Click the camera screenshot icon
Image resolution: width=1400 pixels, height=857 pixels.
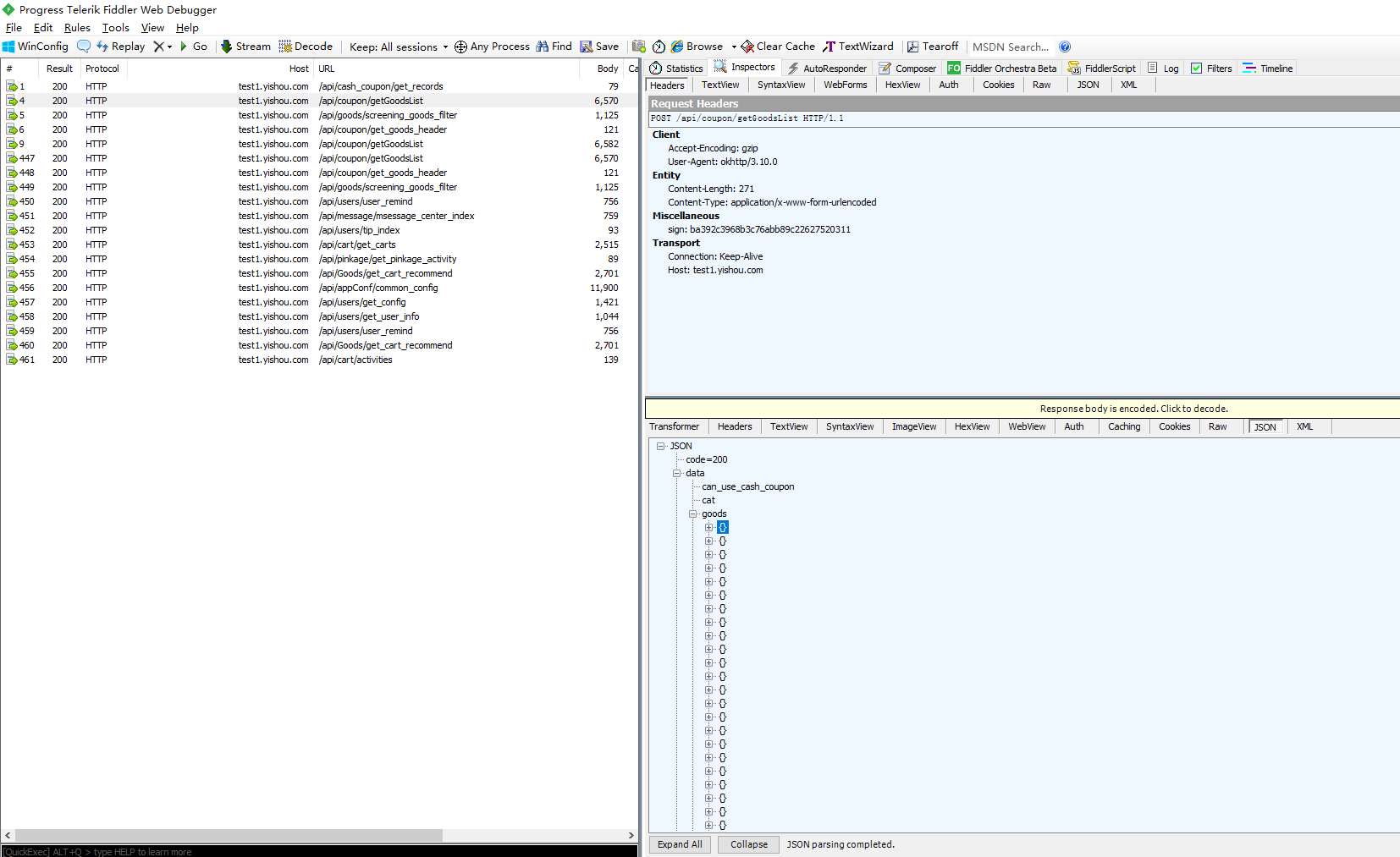(x=639, y=47)
